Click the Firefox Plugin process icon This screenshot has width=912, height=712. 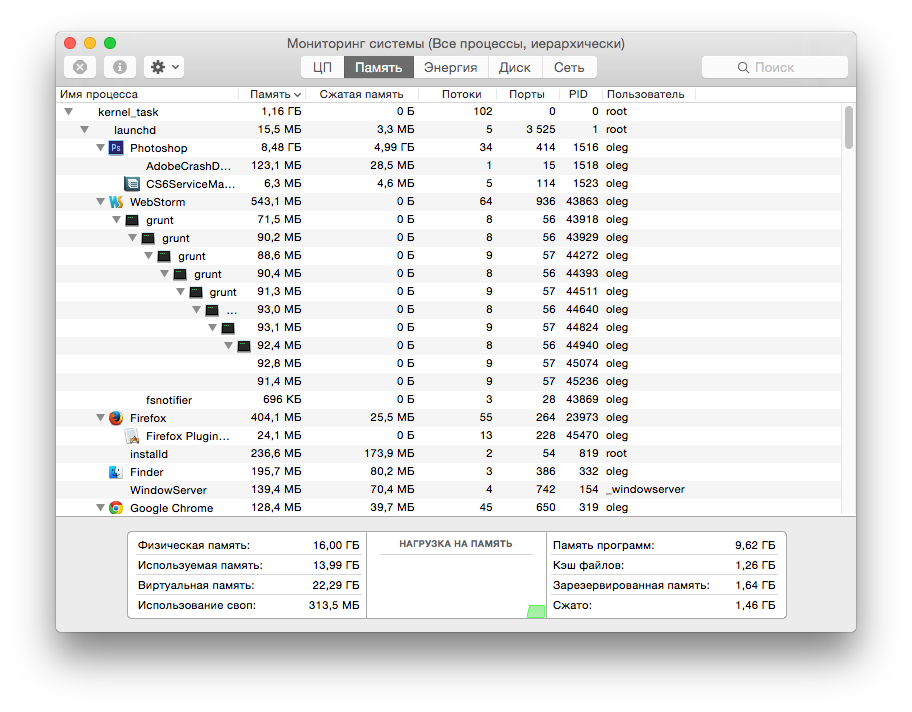pyautogui.click(x=132, y=436)
